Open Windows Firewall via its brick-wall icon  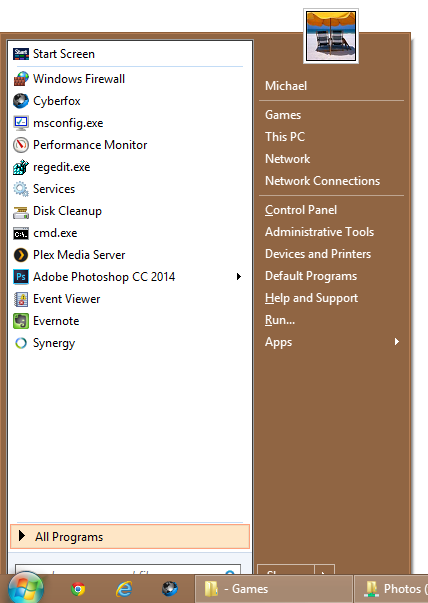(x=21, y=79)
